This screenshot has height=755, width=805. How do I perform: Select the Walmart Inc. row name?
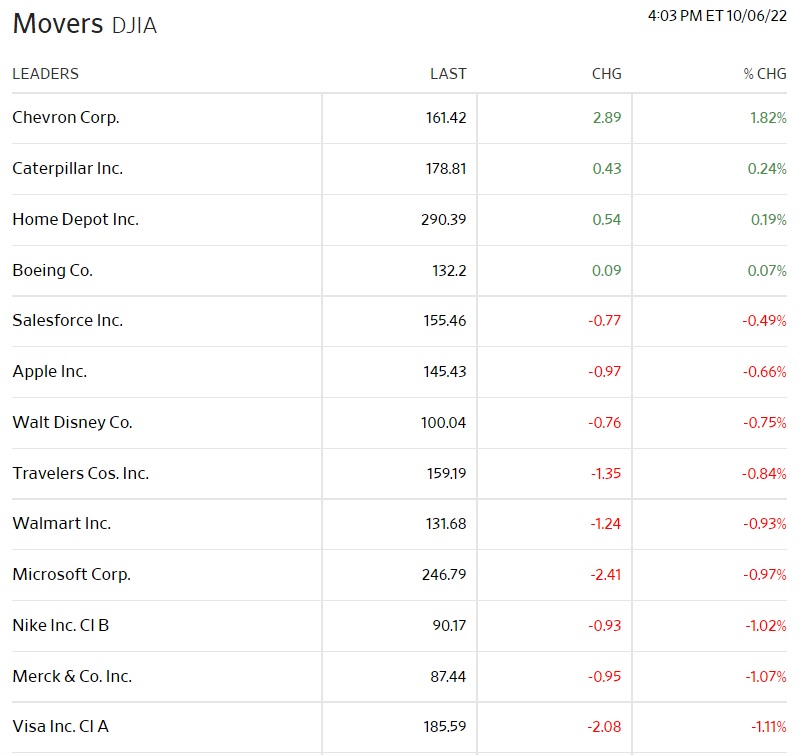(x=62, y=523)
